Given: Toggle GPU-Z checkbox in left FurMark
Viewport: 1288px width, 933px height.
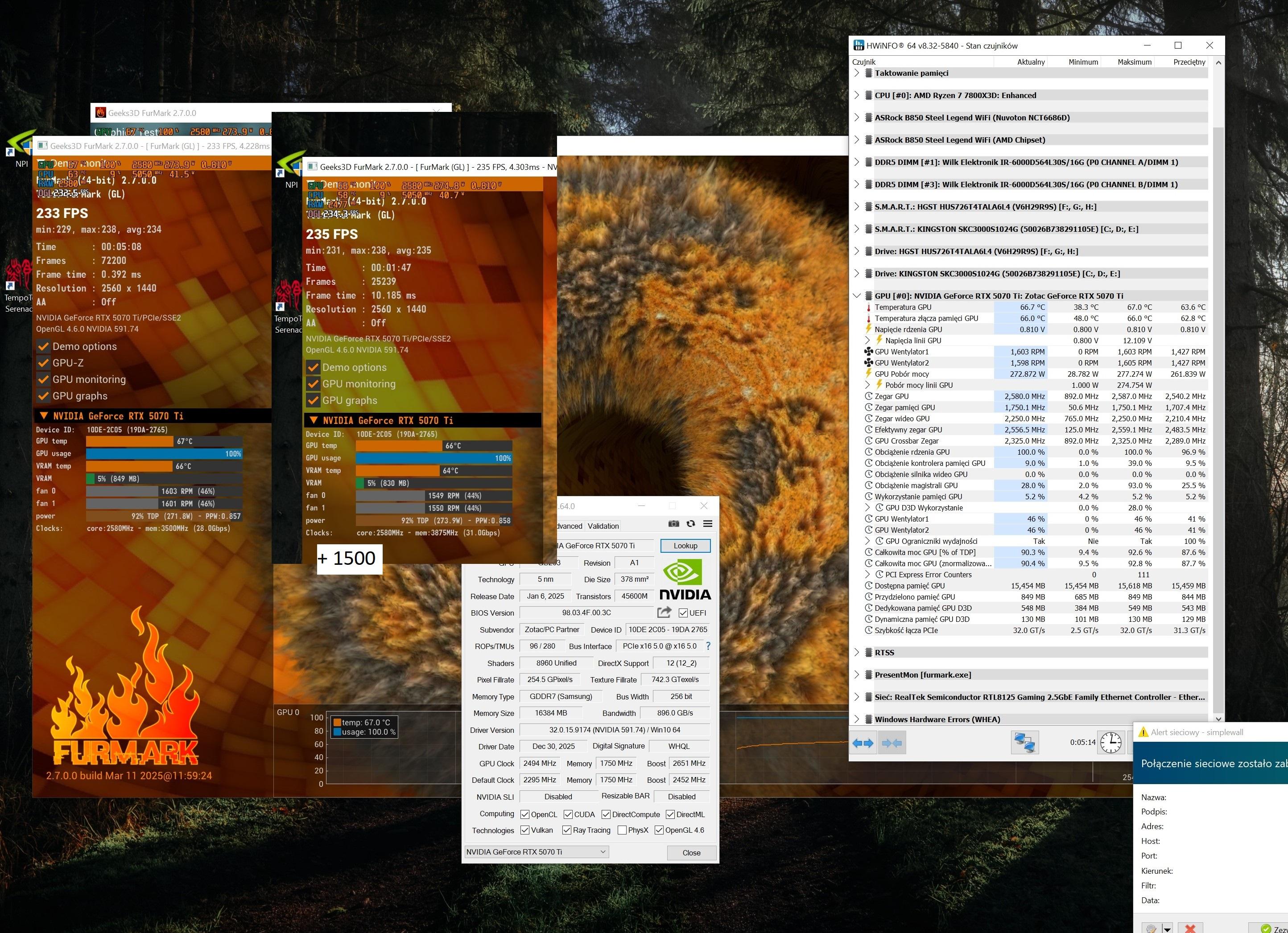Looking at the screenshot, I should click(x=43, y=363).
